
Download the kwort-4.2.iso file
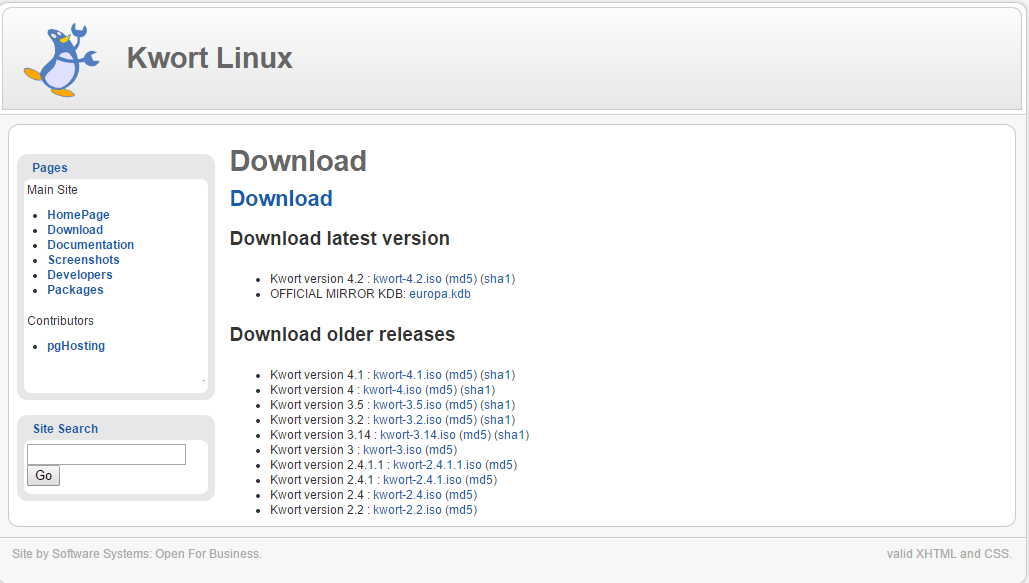(x=407, y=279)
